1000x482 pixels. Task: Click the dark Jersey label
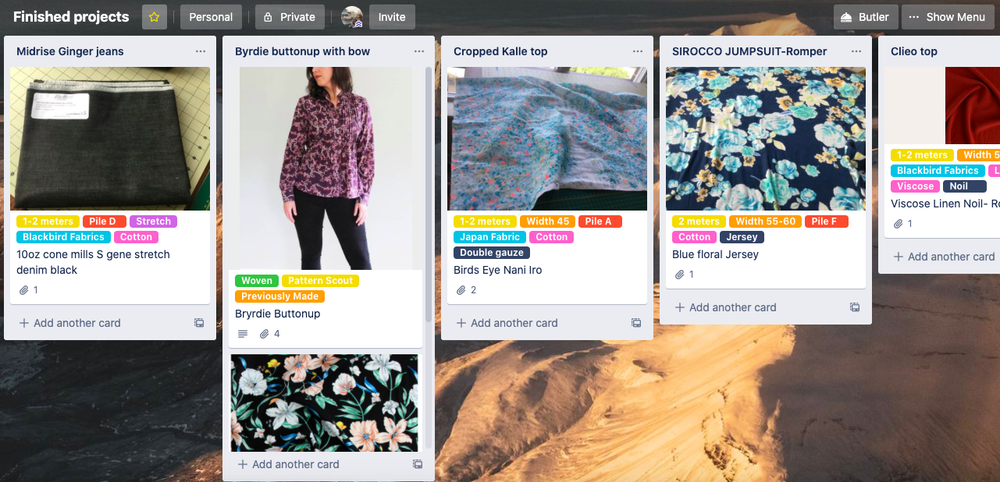(742, 237)
